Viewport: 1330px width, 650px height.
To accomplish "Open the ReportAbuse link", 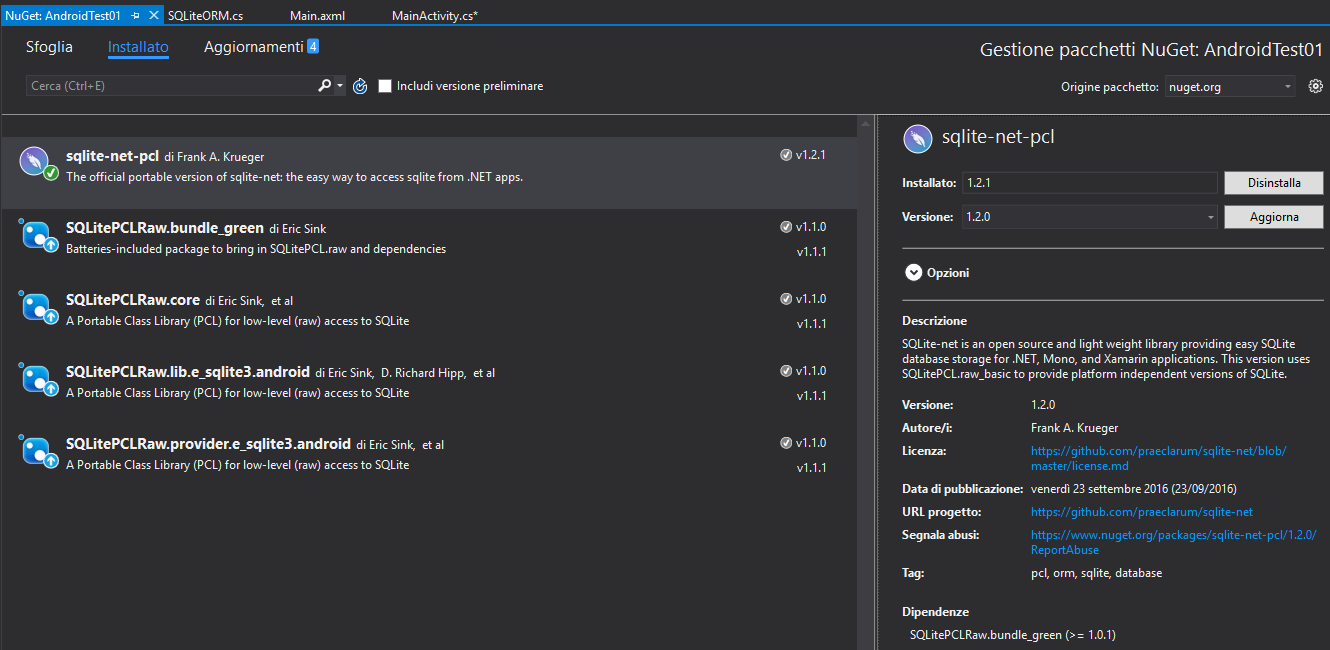I will tap(1173, 542).
